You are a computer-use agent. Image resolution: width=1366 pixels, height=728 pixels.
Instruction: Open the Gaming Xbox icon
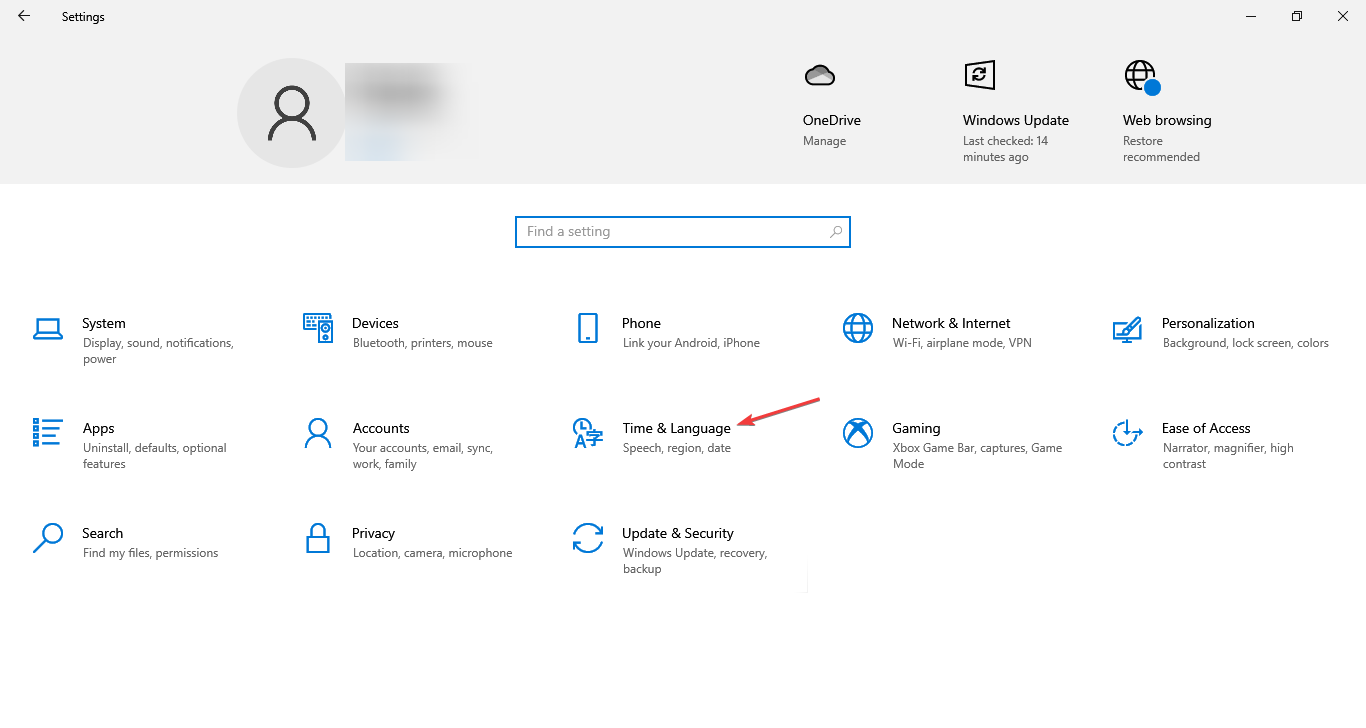(x=858, y=433)
